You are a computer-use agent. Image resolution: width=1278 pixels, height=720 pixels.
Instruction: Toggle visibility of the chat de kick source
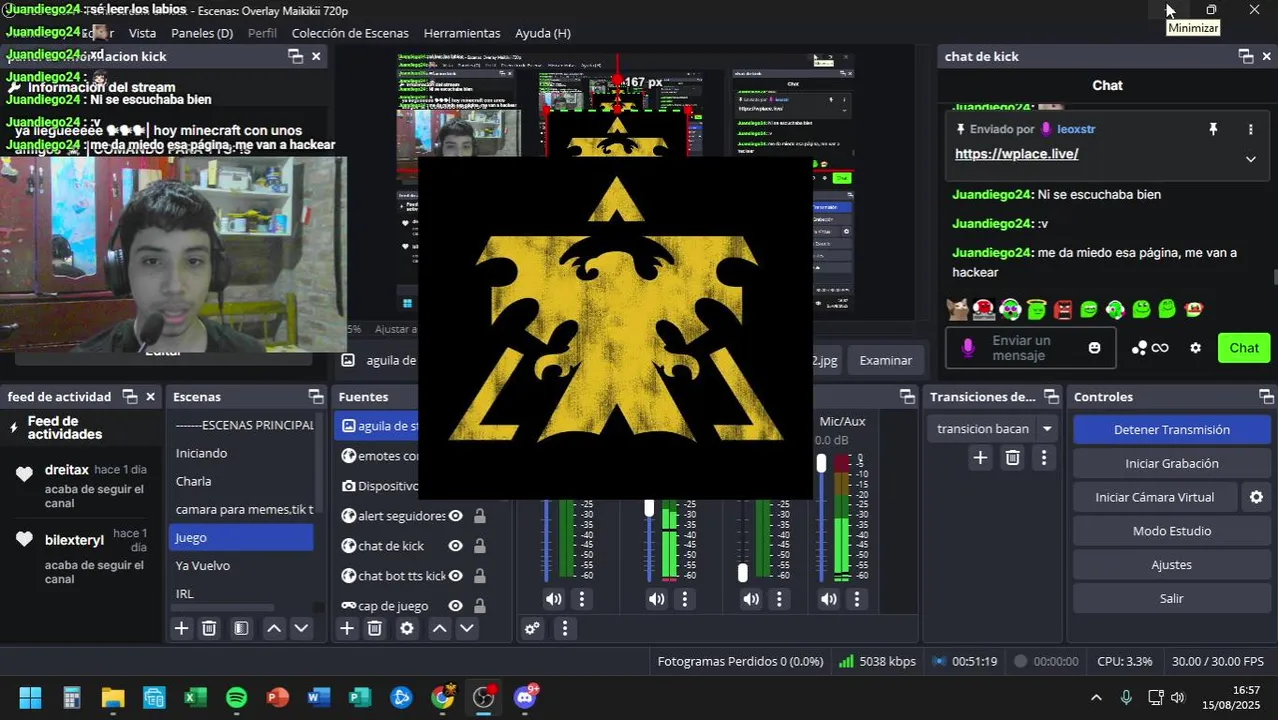coord(455,546)
